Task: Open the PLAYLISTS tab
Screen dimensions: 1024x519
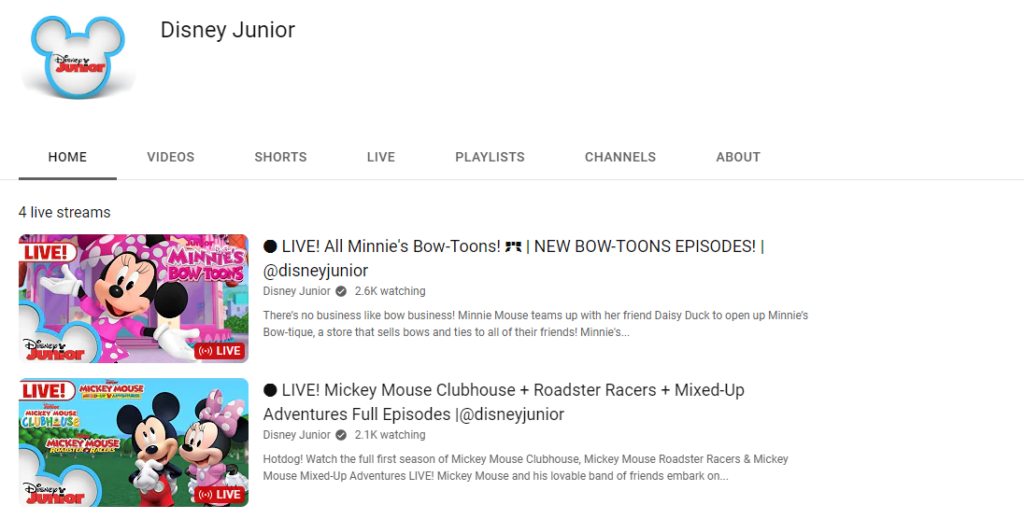Action: tap(490, 157)
